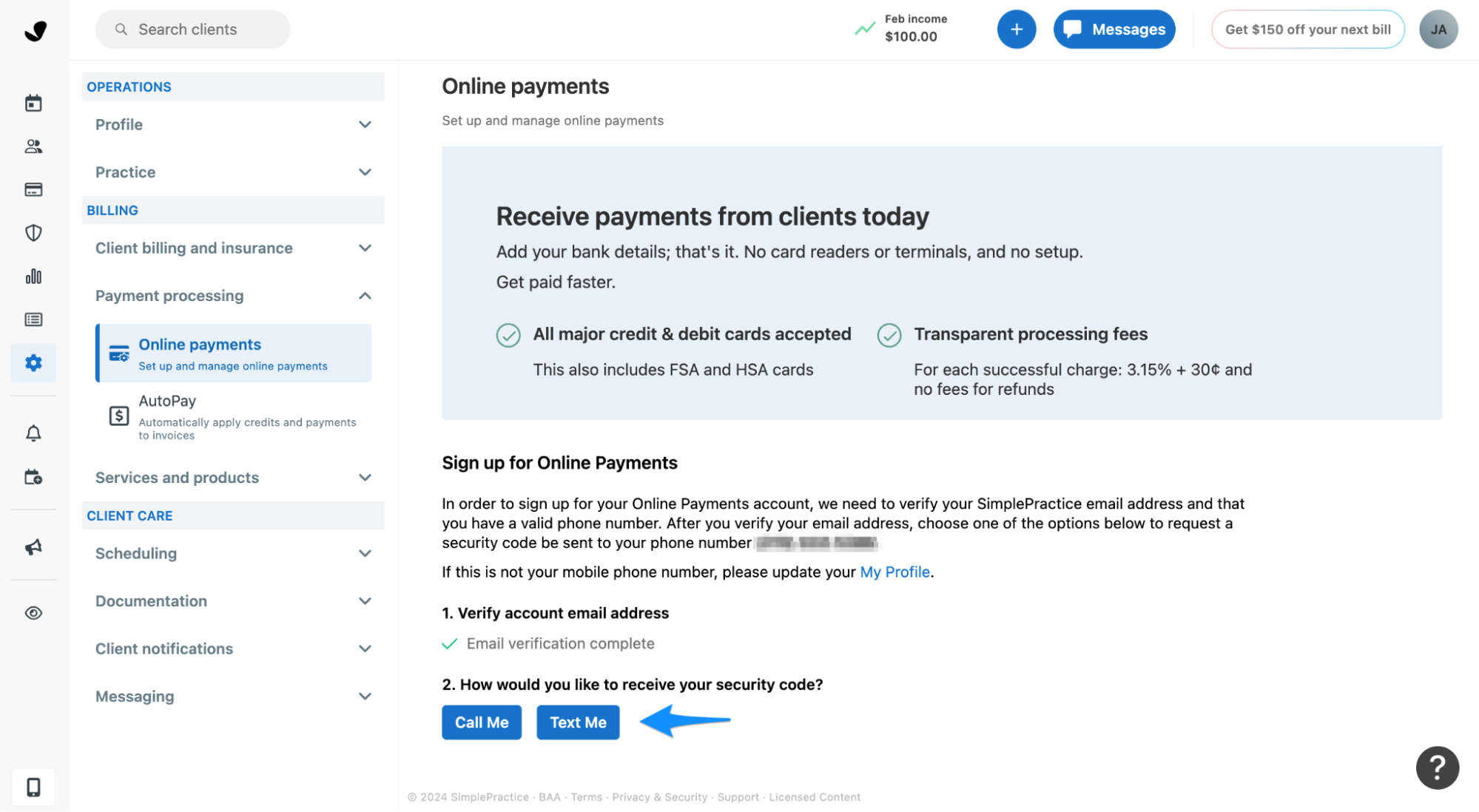Select AutoPay menu item
Screen dimensions: 1479x812
tap(233, 416)
